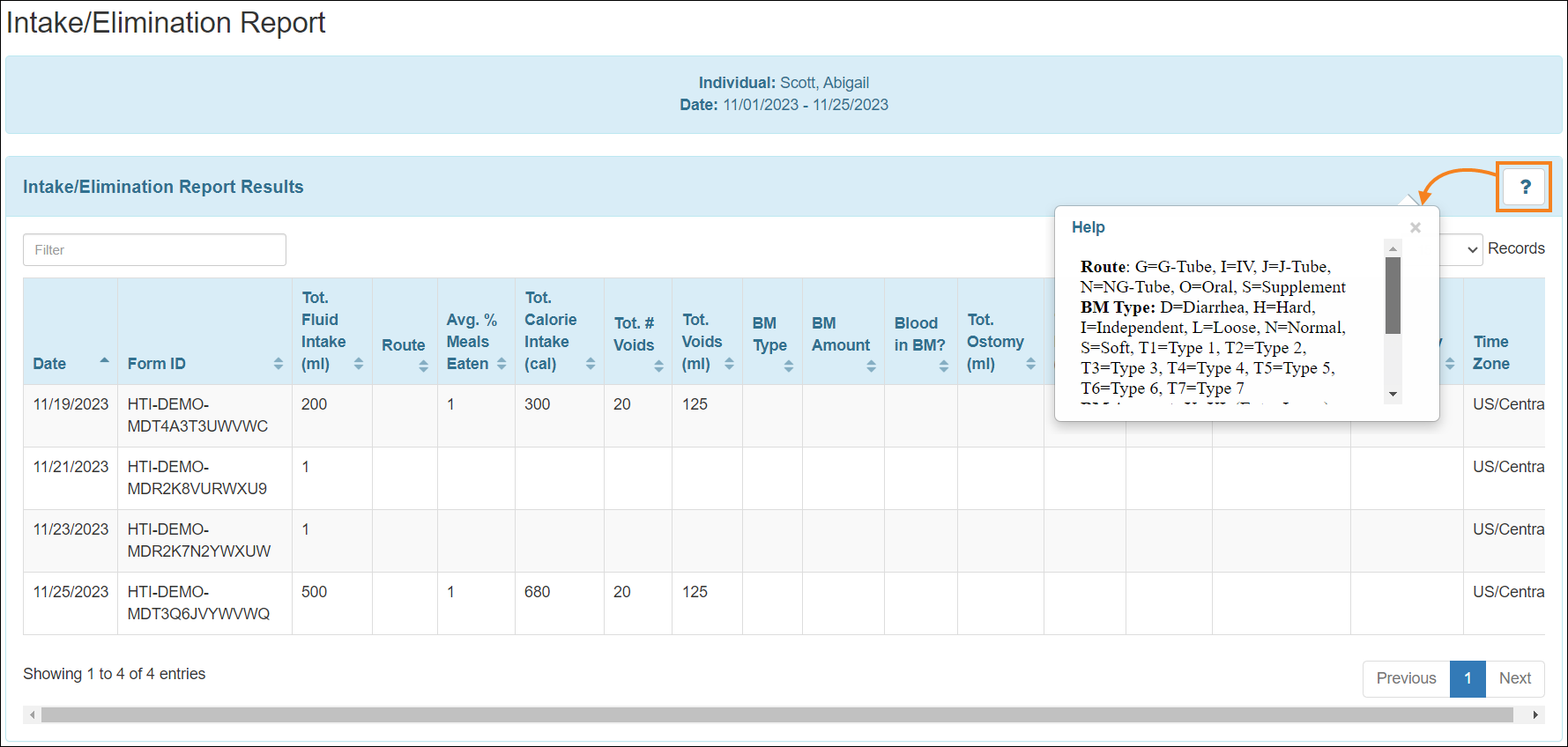The width and height of the screenshot is (1568, 747).
Task: Go to the Previous page
Action: 1406,678
